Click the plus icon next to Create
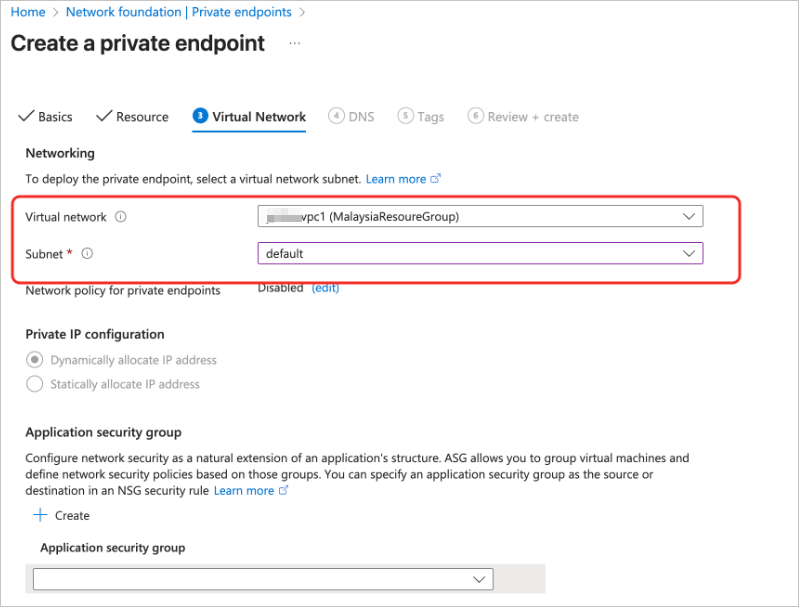The image size is (799, 607). [40, 515]
